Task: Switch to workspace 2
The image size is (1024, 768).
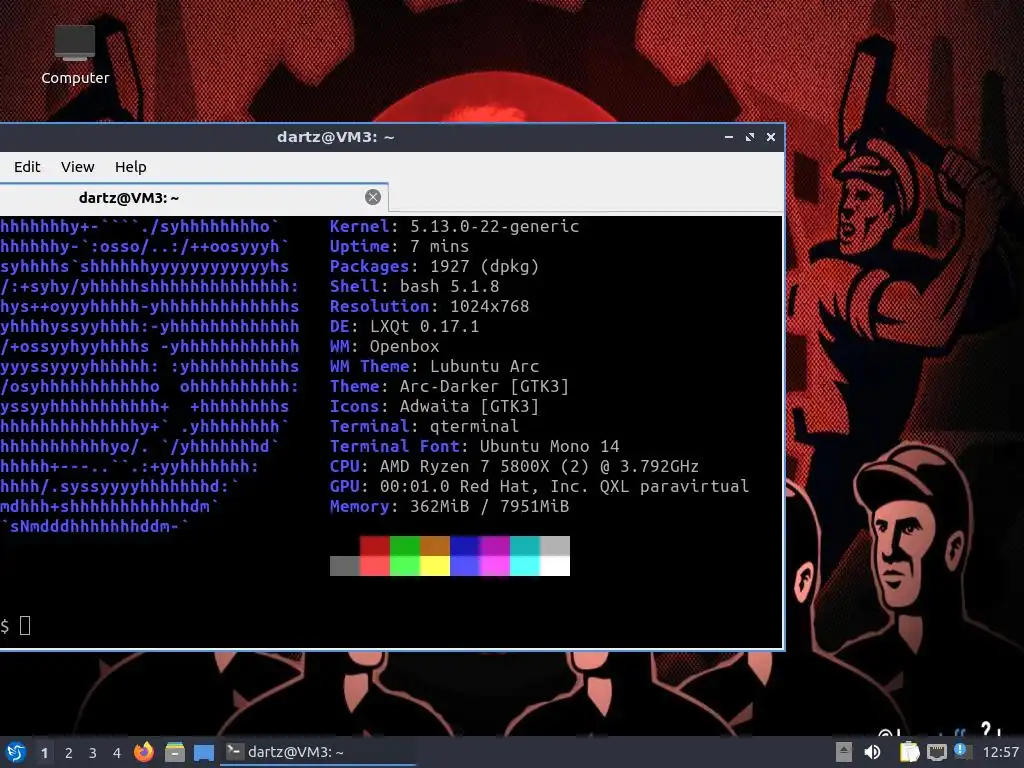Action: (69, 753)
